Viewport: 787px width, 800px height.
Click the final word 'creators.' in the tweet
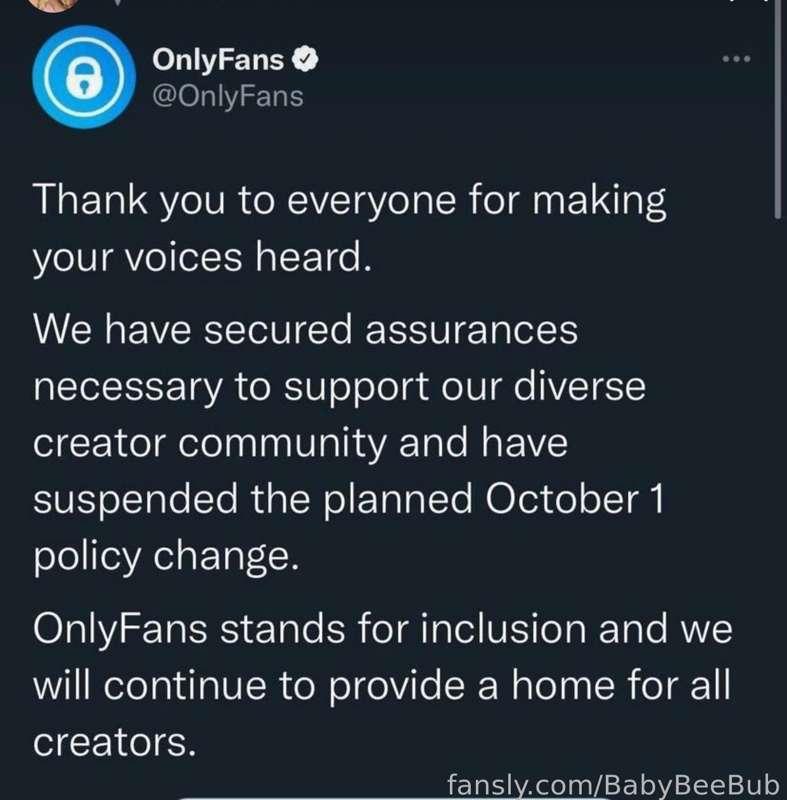point(114,742)
